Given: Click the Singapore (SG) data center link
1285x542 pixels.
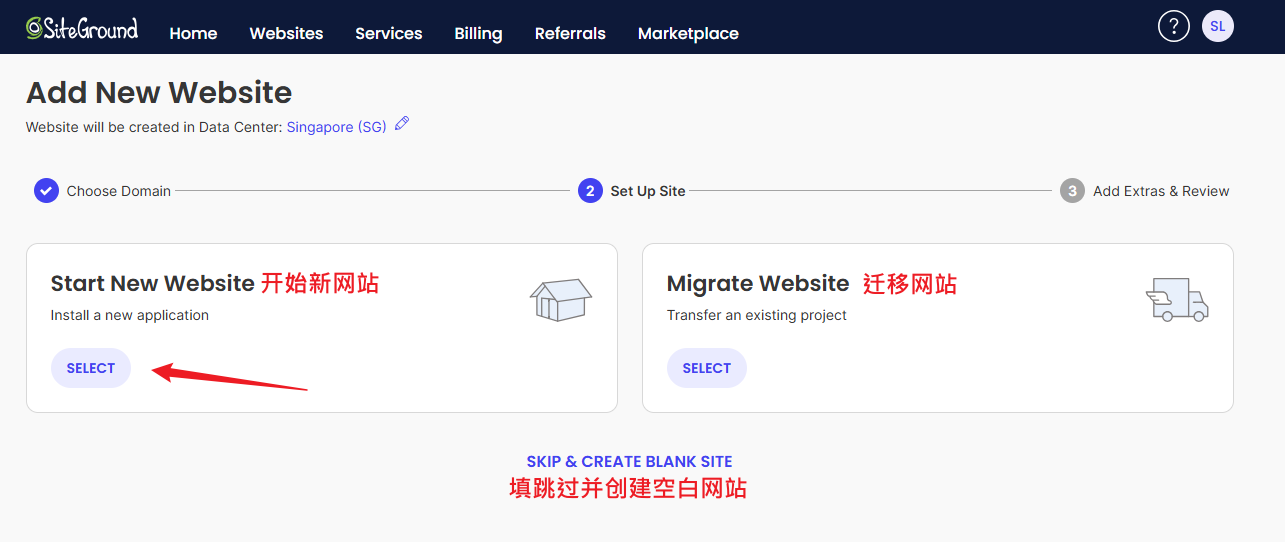Looking at the screenshot, I should (x=336, y=127).
